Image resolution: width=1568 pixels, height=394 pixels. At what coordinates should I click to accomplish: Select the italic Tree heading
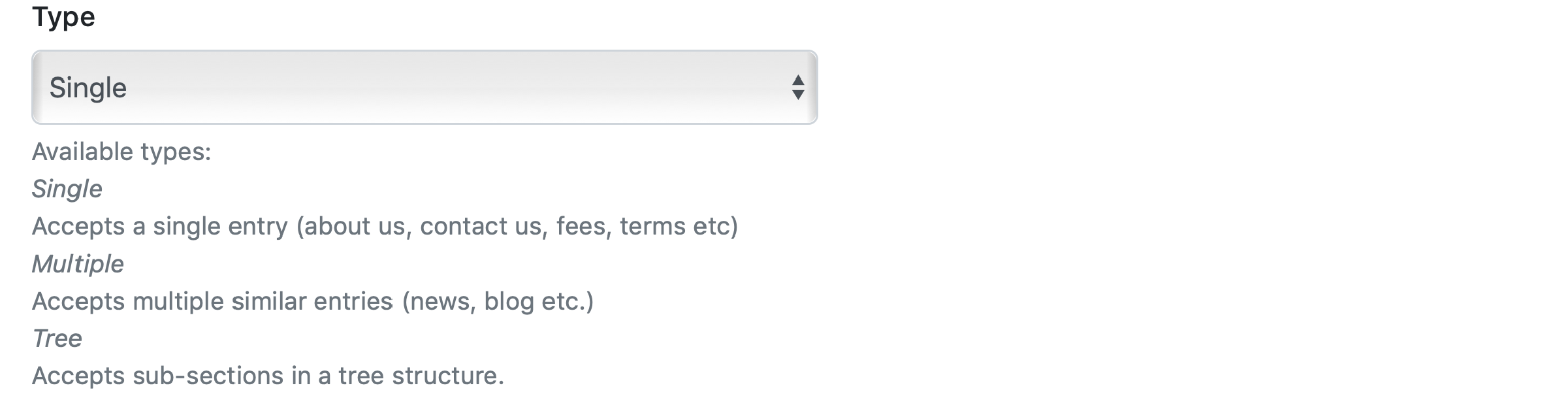click(x=57, y=338)
